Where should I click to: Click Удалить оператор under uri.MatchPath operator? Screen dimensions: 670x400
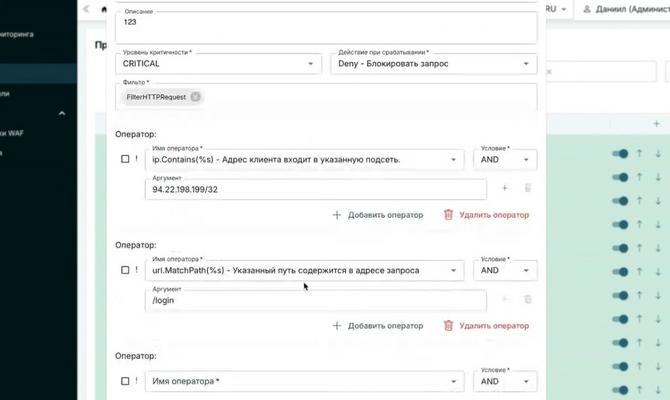[x=486, y=326]
